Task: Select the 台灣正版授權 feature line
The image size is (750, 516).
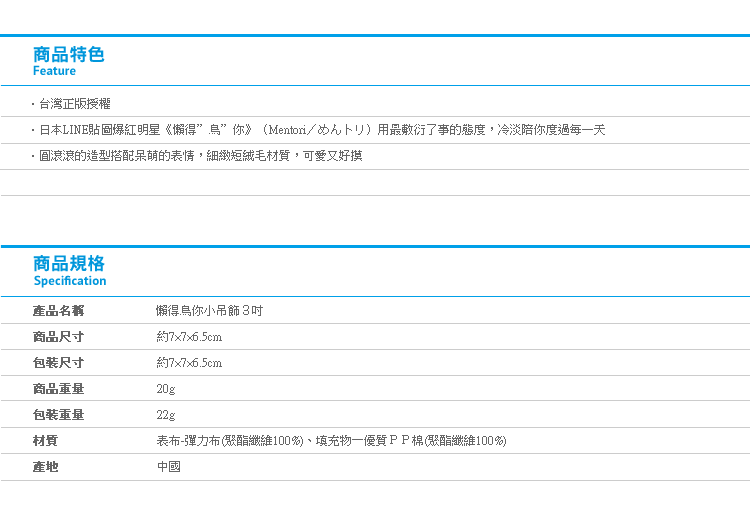Action: click(75, 104)
